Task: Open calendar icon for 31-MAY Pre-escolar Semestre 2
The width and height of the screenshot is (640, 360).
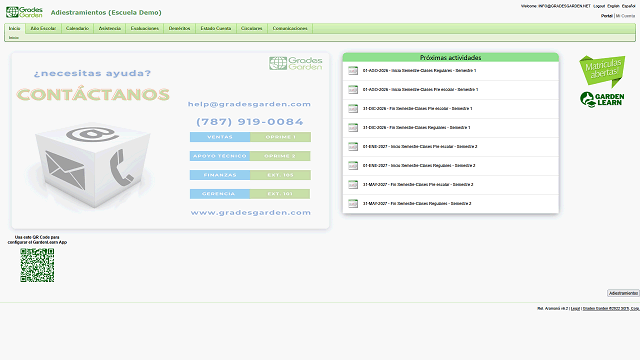Action: (353, 184)
